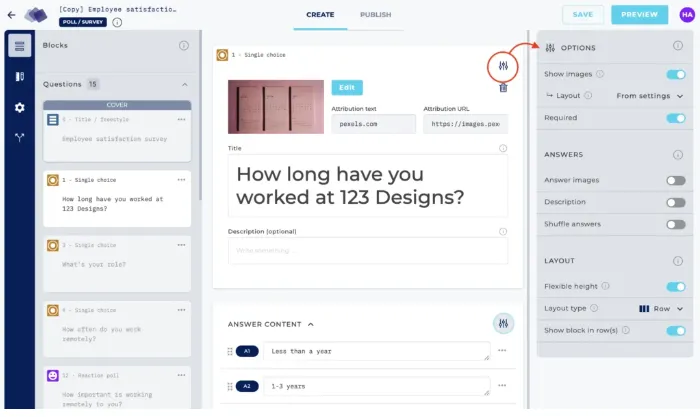Enable Shuffle answers toggle
The width and height of the screenshot is (700, 417).
676,224
